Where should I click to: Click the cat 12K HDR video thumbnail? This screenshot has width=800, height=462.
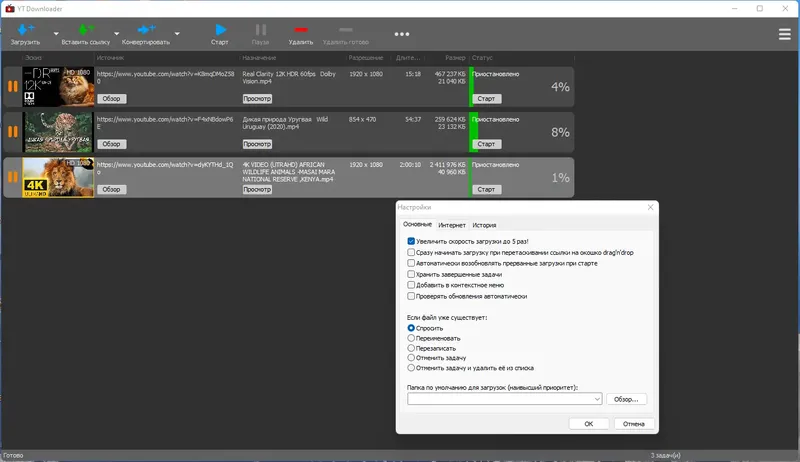coord(58,87)
